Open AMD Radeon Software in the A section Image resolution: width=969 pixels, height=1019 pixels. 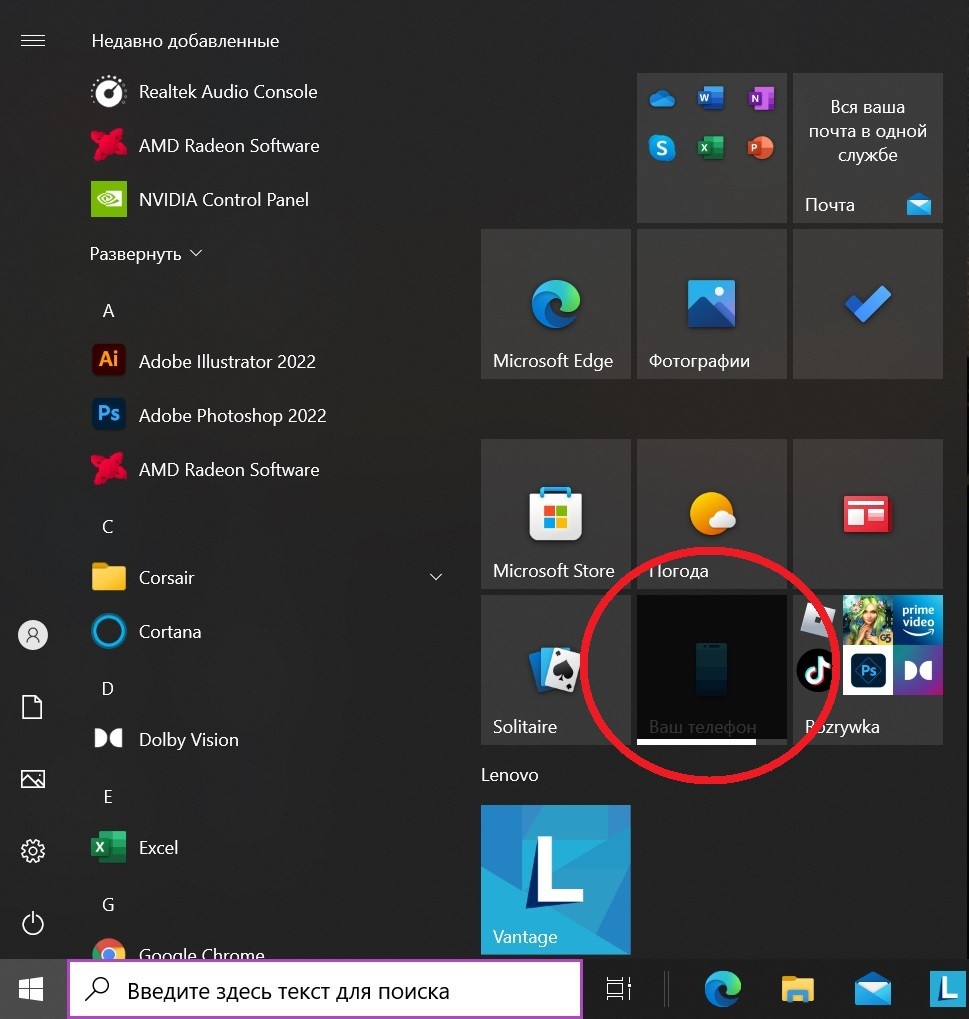coord(205,469)
